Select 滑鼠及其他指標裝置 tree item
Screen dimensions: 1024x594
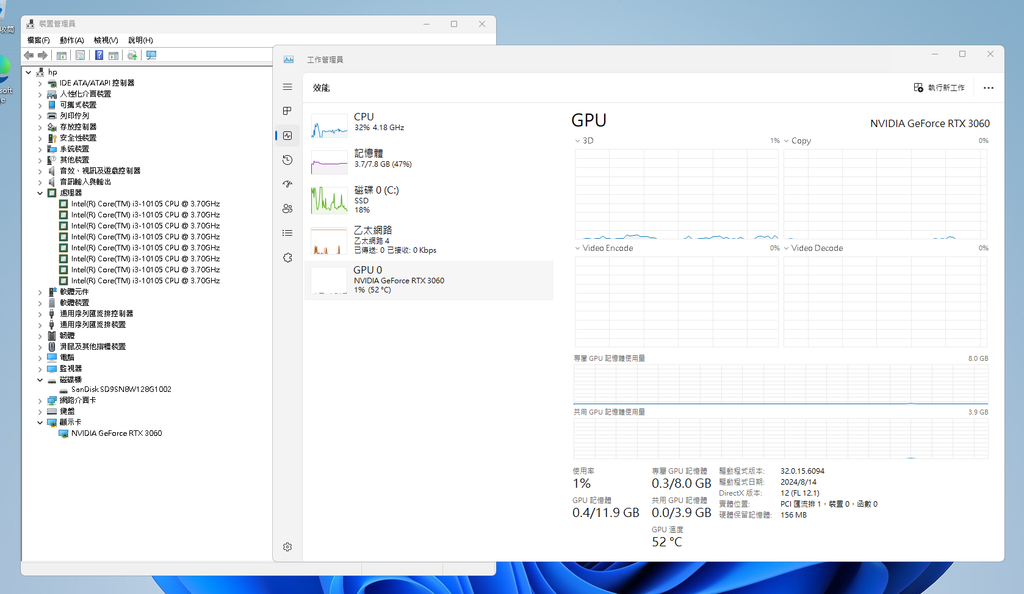pyautogui.click(x=92, y=347)
